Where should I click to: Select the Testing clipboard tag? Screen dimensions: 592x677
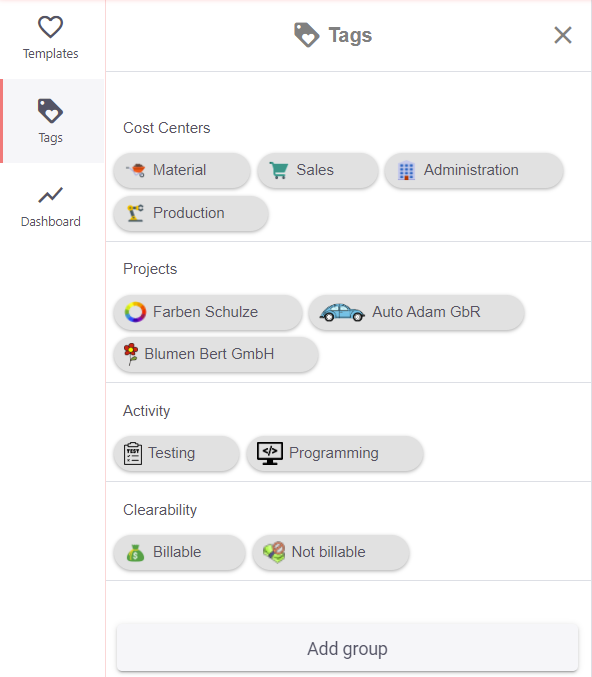[176, 453]
